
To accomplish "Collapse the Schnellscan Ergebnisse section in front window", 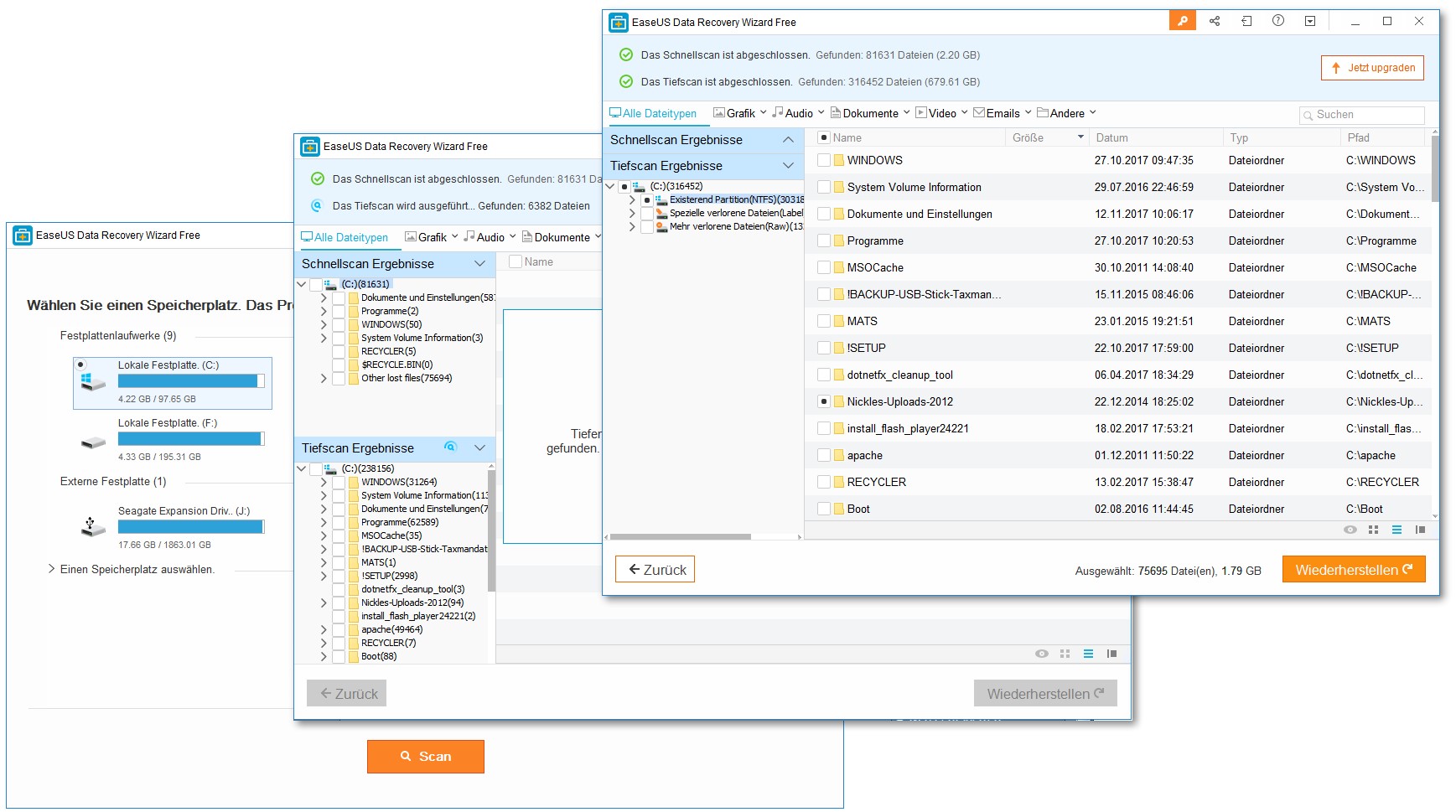I will tap(788, 140).
